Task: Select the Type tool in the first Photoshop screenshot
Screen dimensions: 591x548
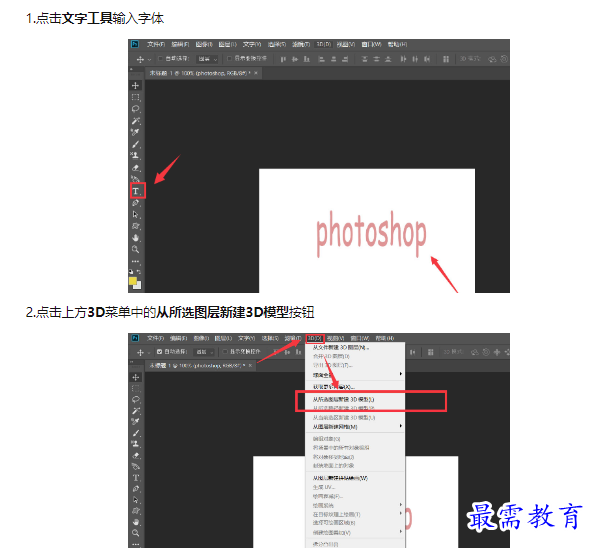Action: (136, 191)
